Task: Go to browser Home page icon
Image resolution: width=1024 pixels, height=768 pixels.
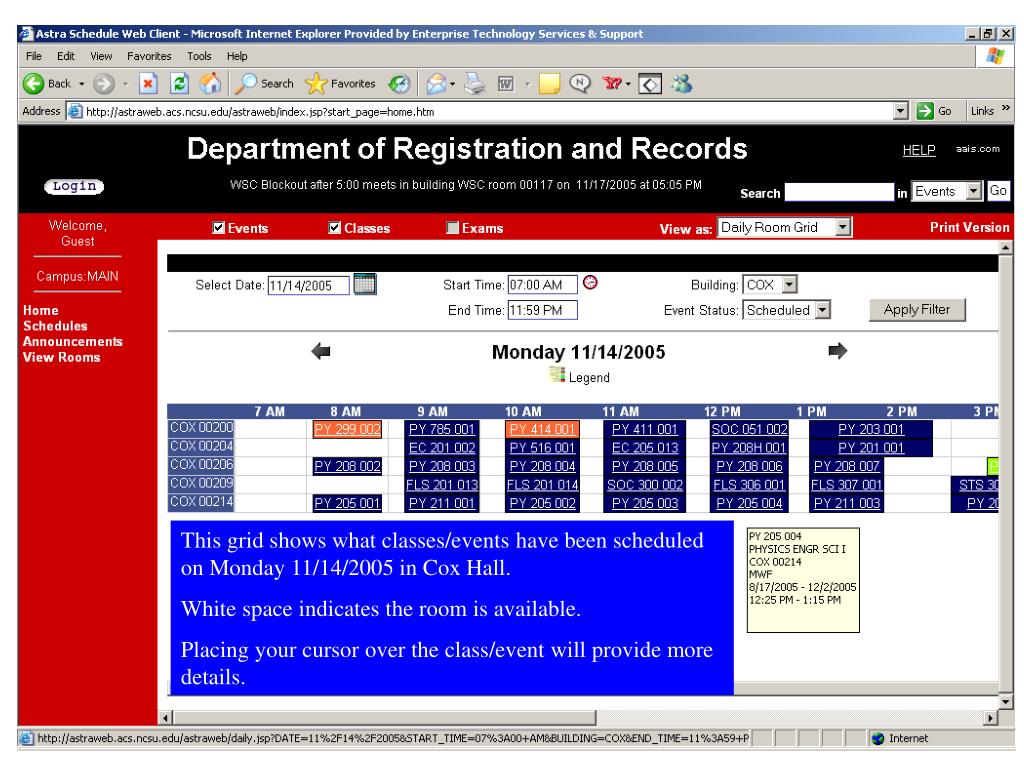Action: point(210,84)
